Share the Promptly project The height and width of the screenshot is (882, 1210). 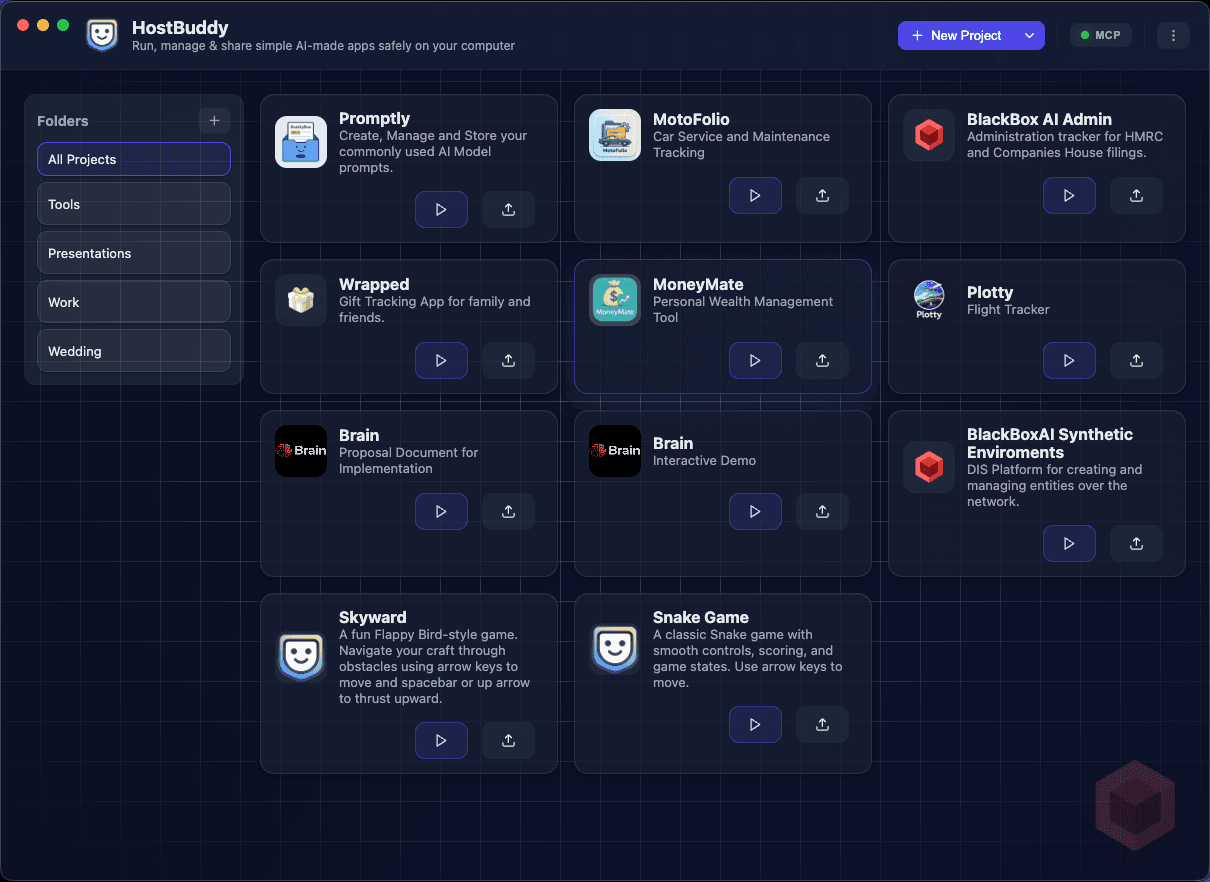508,210
